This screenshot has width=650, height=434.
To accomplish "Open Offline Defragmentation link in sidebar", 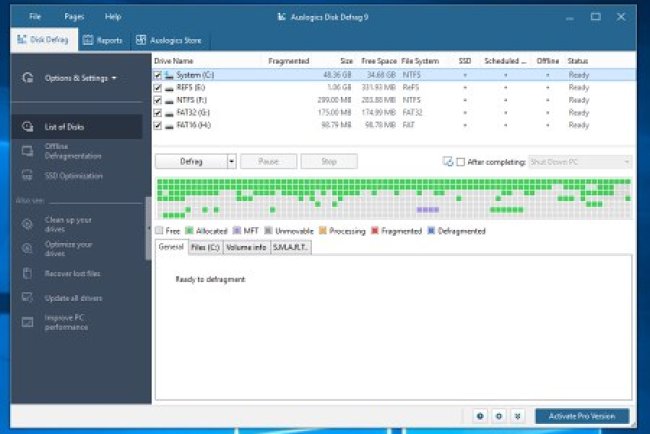I will point(73,151).
